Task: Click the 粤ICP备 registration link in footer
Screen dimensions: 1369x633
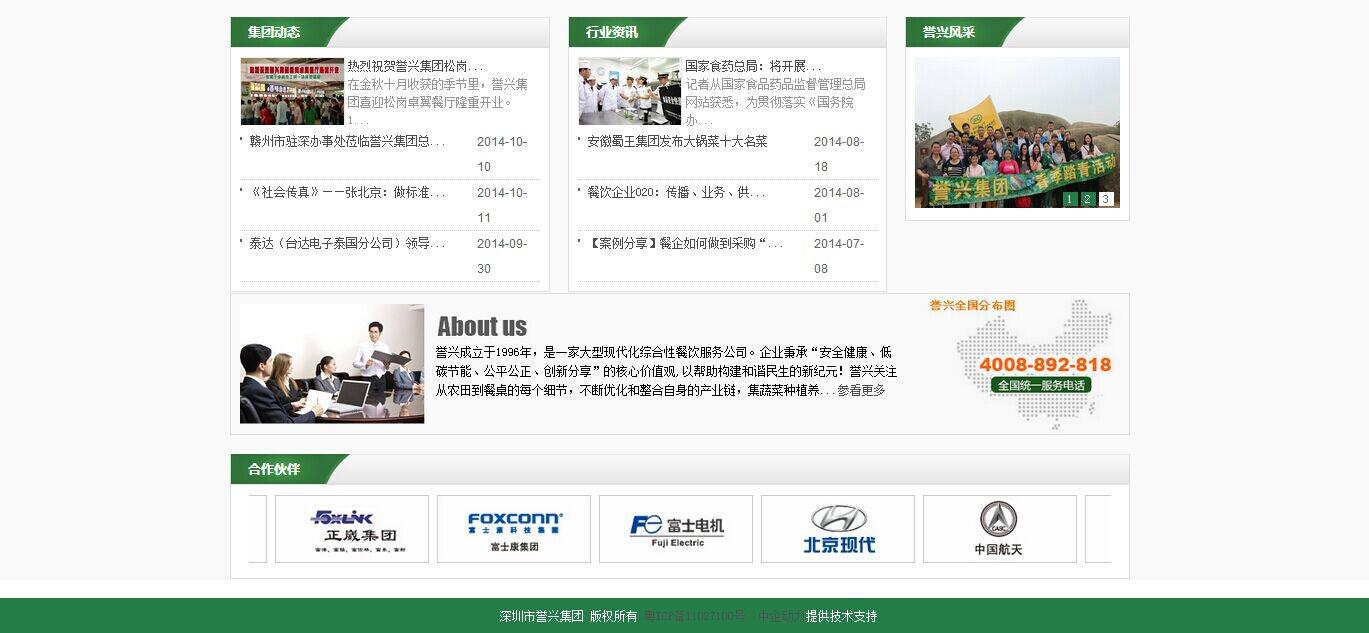Action: click(x=695, y=616)
